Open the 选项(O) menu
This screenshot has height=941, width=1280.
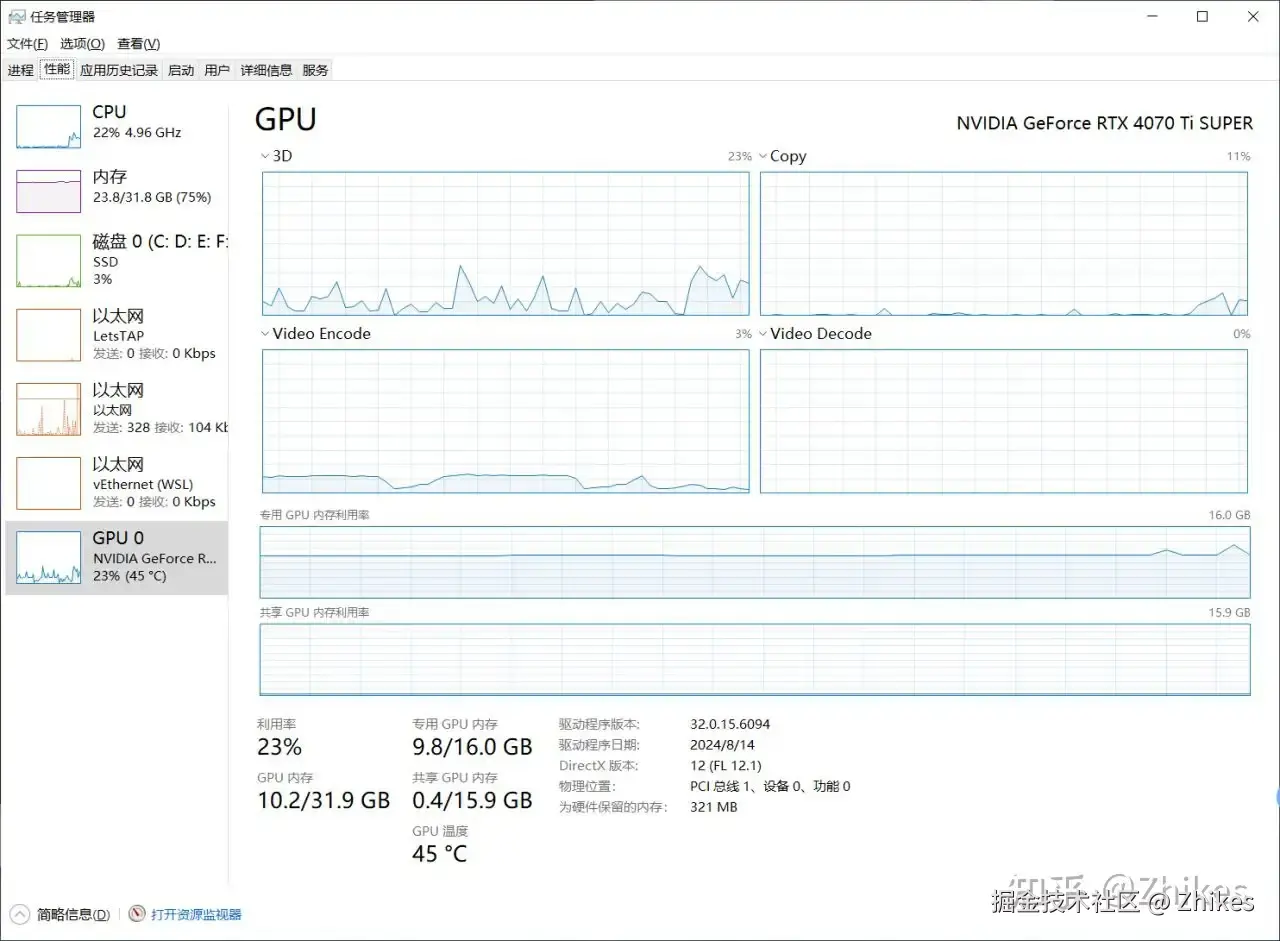point(82,44)
